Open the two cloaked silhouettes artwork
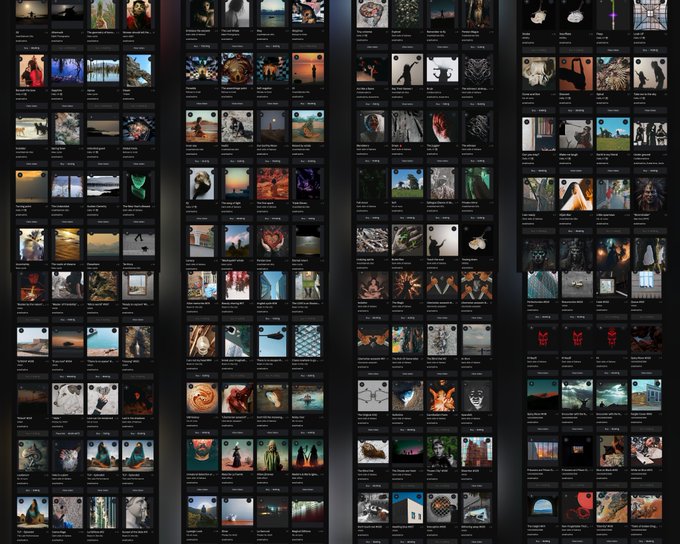 [x=308, y=455]
